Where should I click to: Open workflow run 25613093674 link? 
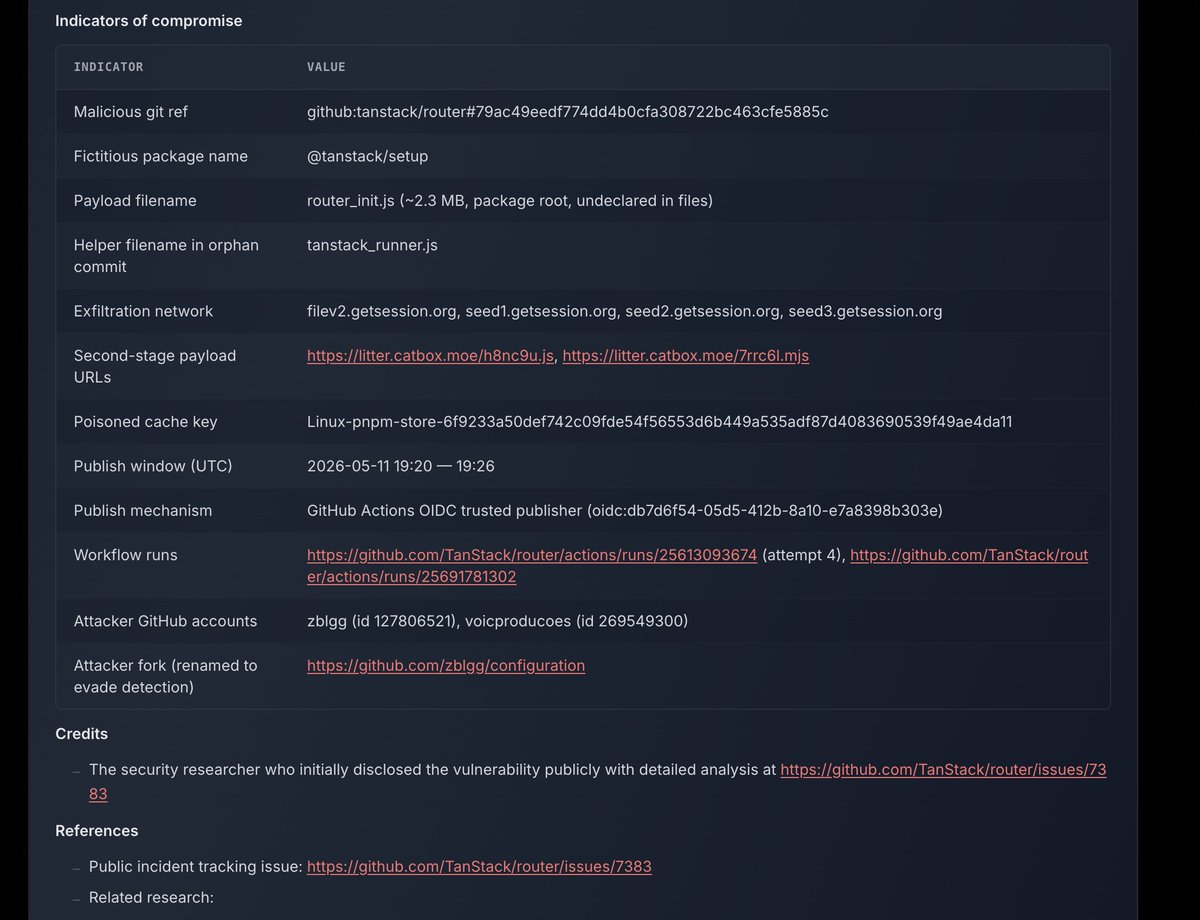(532, 555)
